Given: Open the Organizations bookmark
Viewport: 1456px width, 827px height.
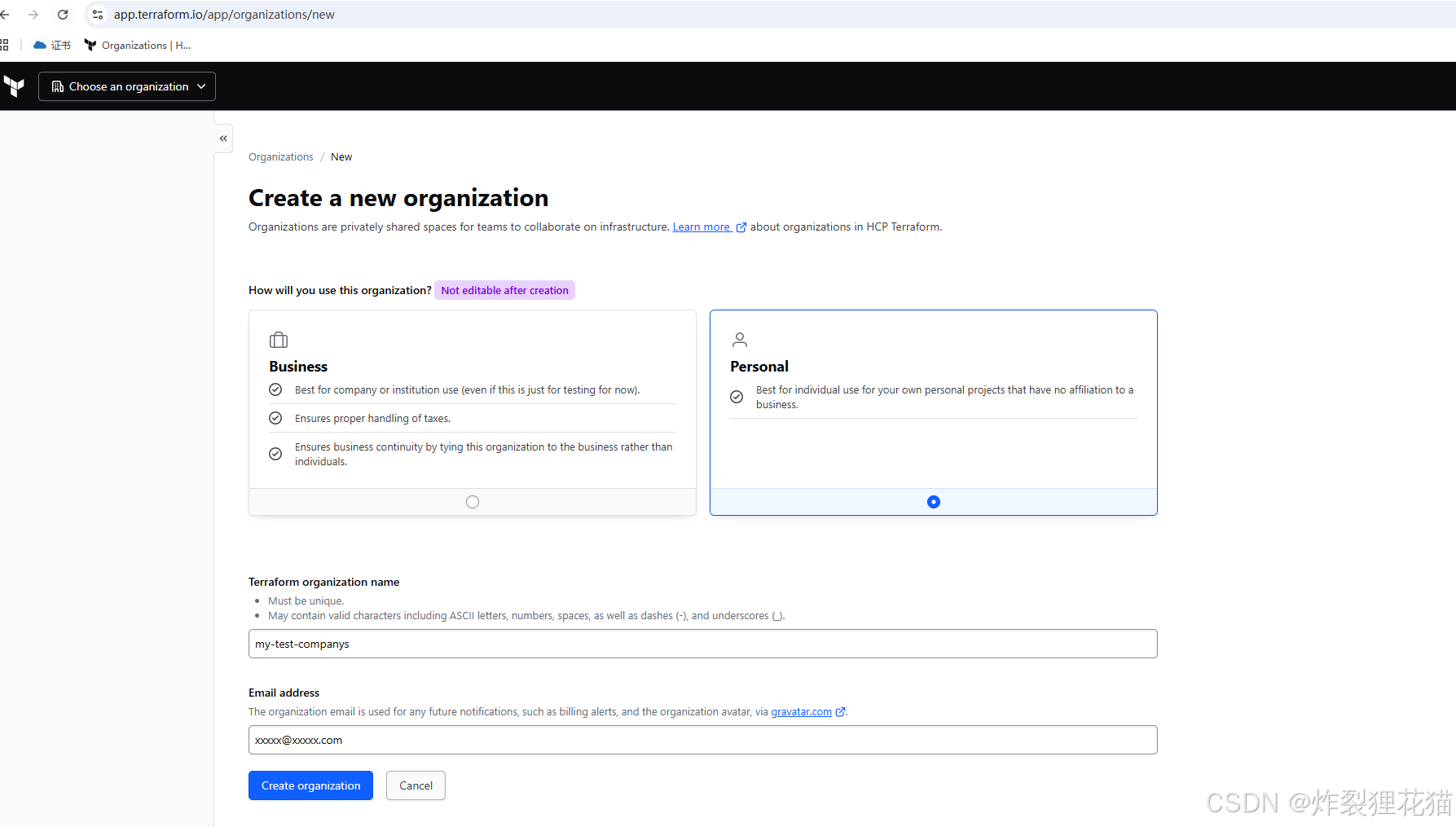Looking at the screenshot, I should (x=138, y=46).
